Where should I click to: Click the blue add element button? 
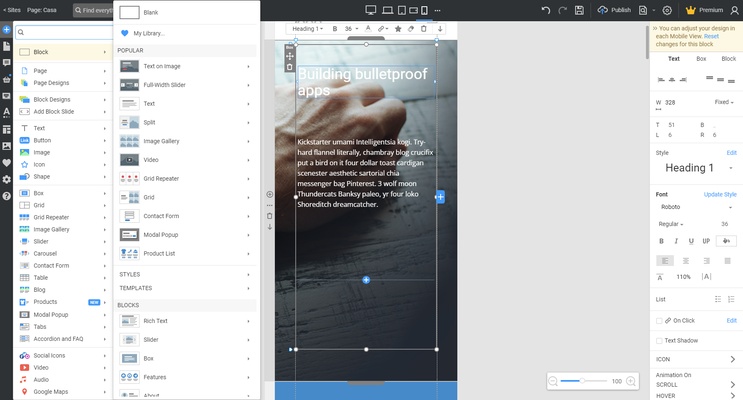tap(6, 29)
